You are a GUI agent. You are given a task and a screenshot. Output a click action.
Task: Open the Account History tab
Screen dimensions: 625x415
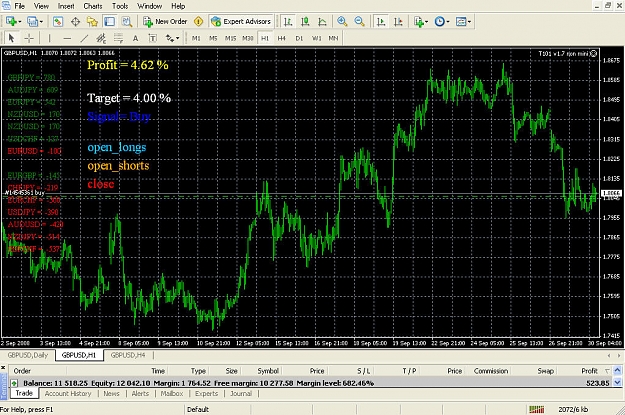click(x=68, y=393)
